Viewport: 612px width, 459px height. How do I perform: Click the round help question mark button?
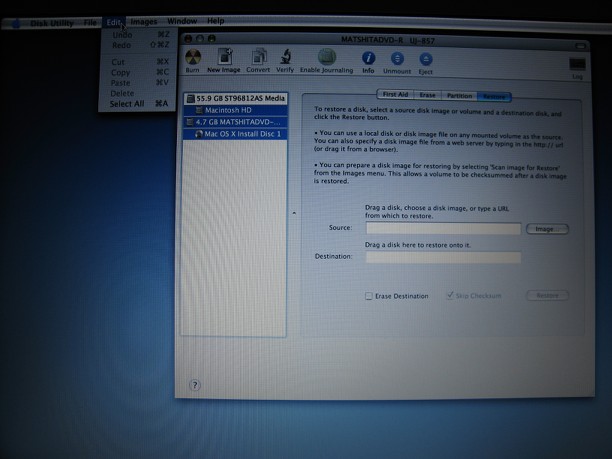194,384
